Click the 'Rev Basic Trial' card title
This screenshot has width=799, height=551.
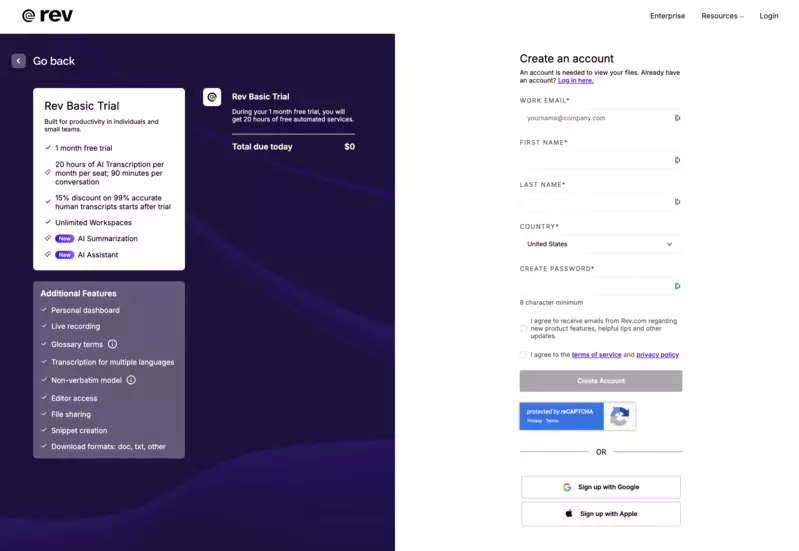pyautogui.click(x=82, y=106)
